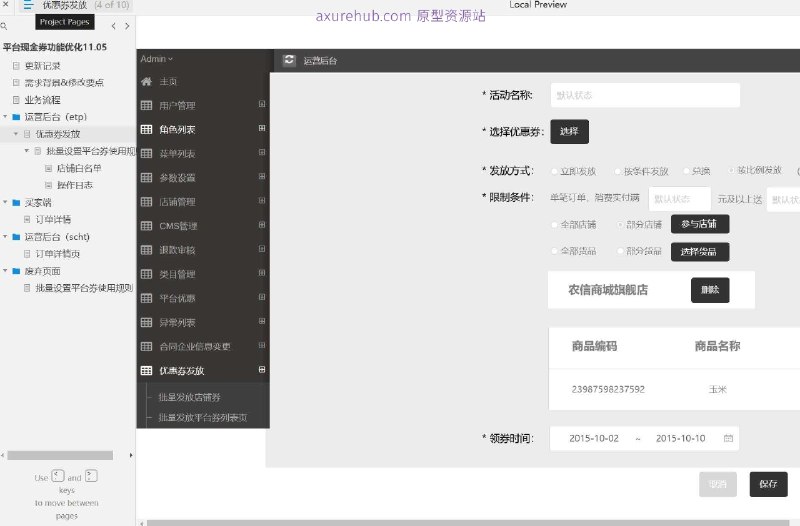Delete the 农信商城旗舰店 entry
Viewport: 800px width, 526px height.
pos(710,290)
